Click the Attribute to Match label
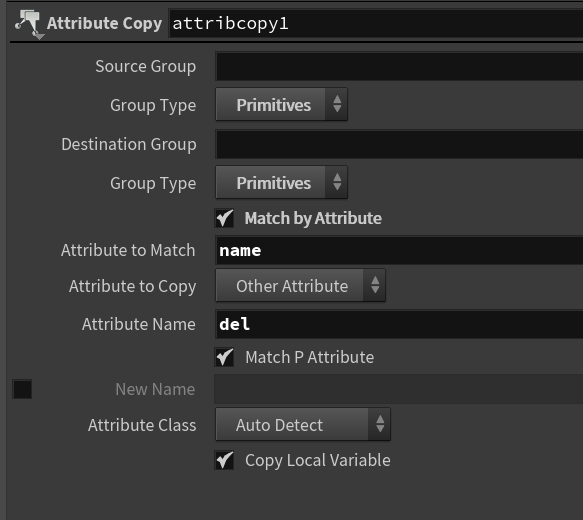 (128, 250)
